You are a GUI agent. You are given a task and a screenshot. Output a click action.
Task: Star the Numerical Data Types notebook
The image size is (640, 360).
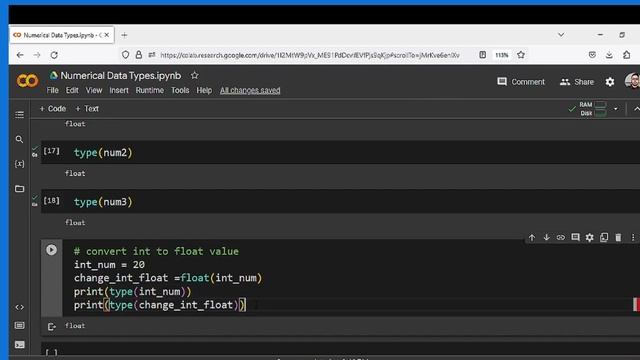[x=195, y=76]
